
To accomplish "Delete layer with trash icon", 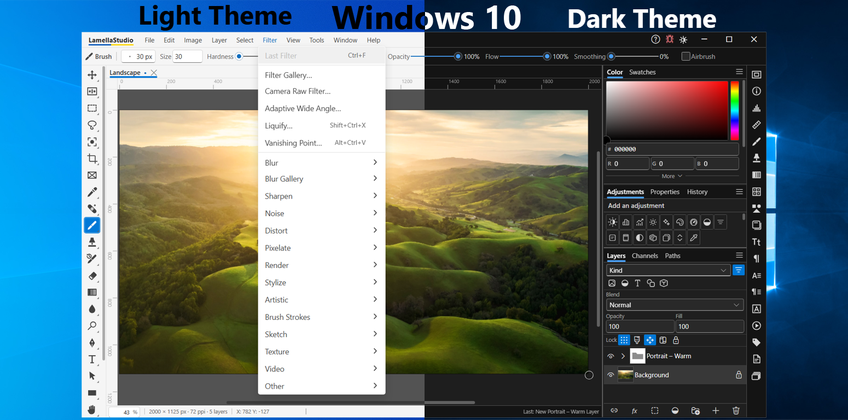I will pyautogui.click(x=736, y=411).
